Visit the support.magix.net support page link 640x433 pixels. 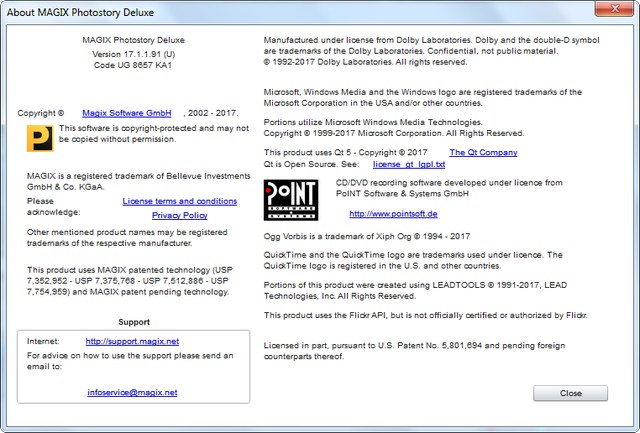pyautogui.click(x=132, y=341)
